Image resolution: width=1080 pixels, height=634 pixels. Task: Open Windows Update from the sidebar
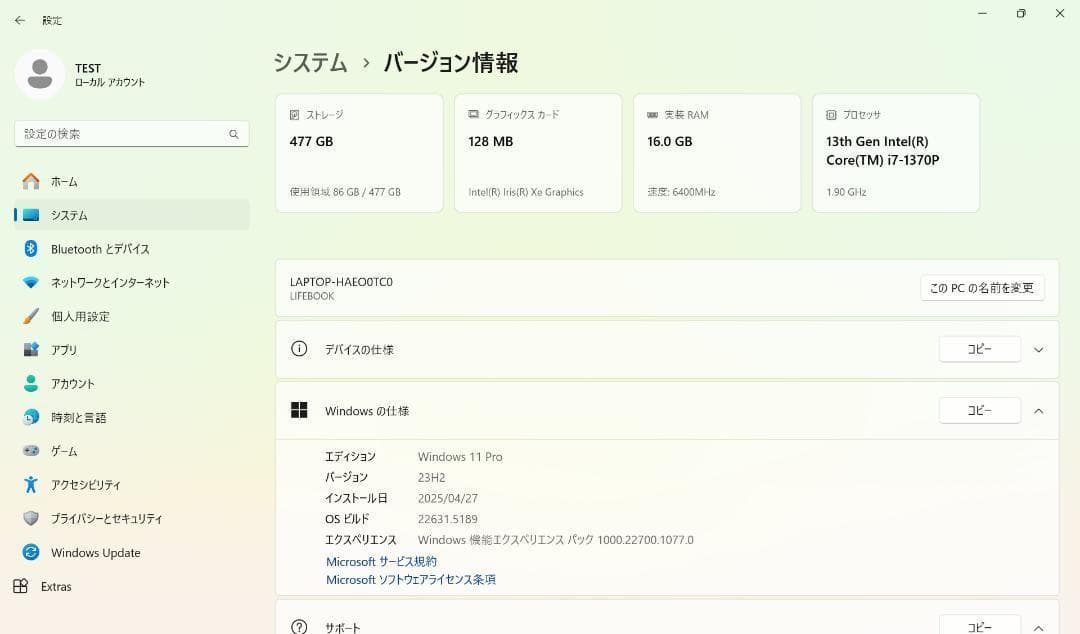tap(96, 552)
